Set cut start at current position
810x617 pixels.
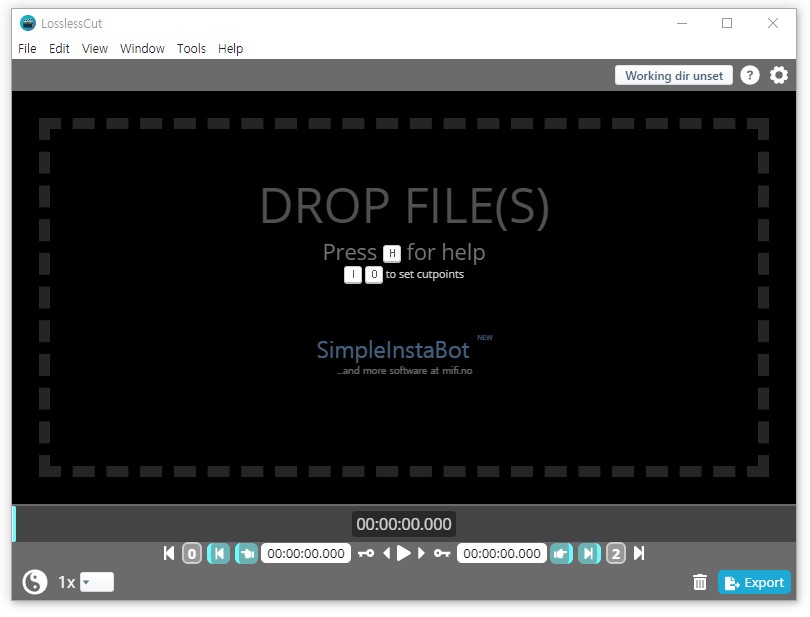(246, 553)
